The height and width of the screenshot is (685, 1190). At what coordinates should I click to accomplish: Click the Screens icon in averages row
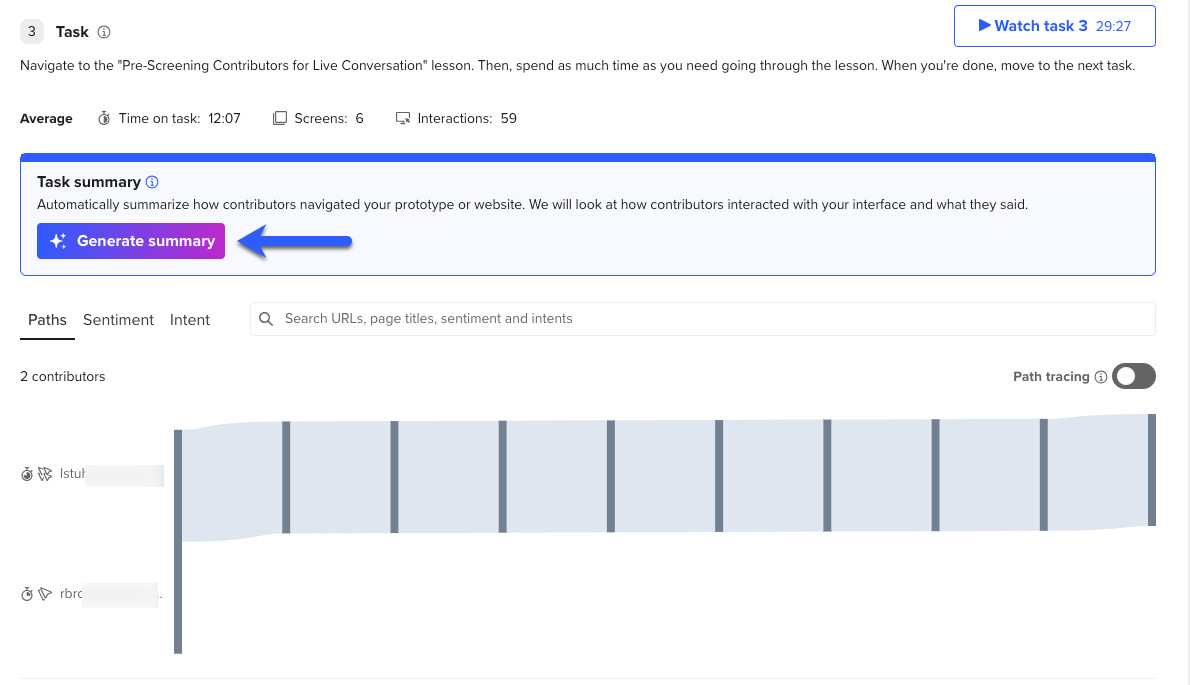[280, 118]
